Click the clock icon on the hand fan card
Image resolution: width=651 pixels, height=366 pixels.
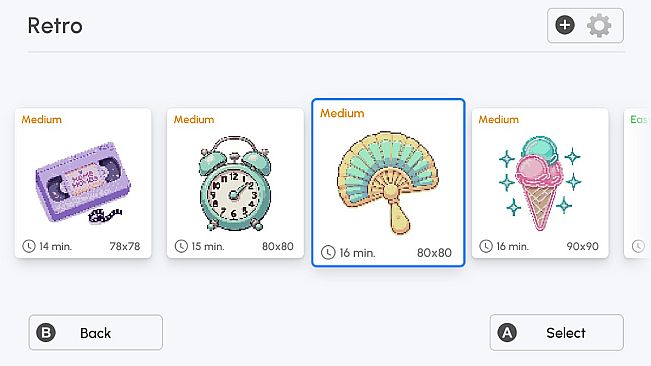point(328,252)
